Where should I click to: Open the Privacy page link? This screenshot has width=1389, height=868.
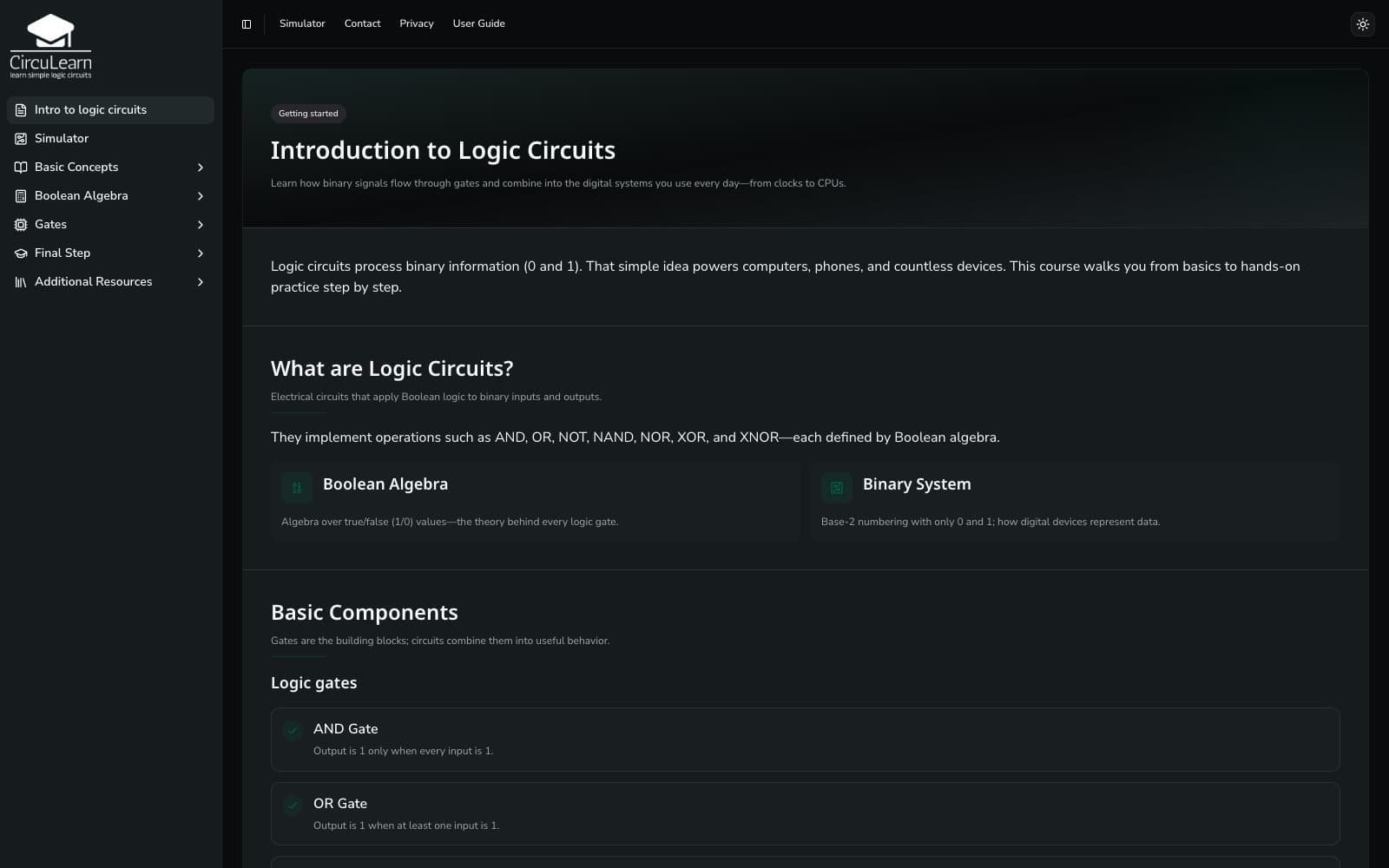pos(417,23)
